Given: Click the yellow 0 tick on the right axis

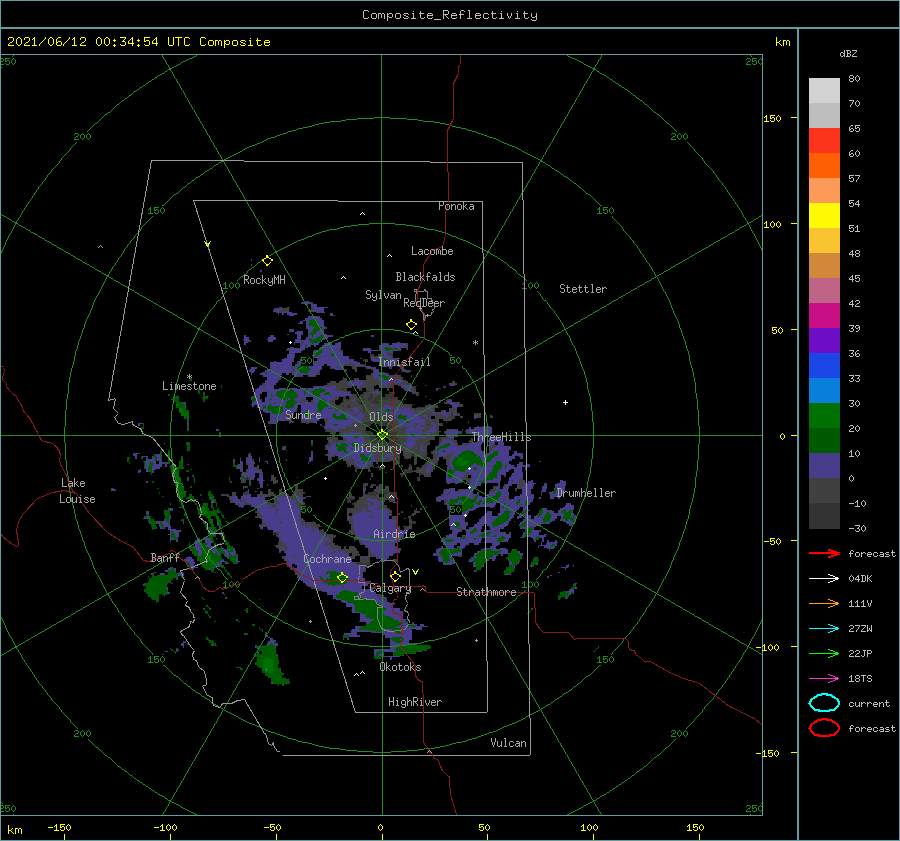Looking at the screenshot, I should [782, 436].
